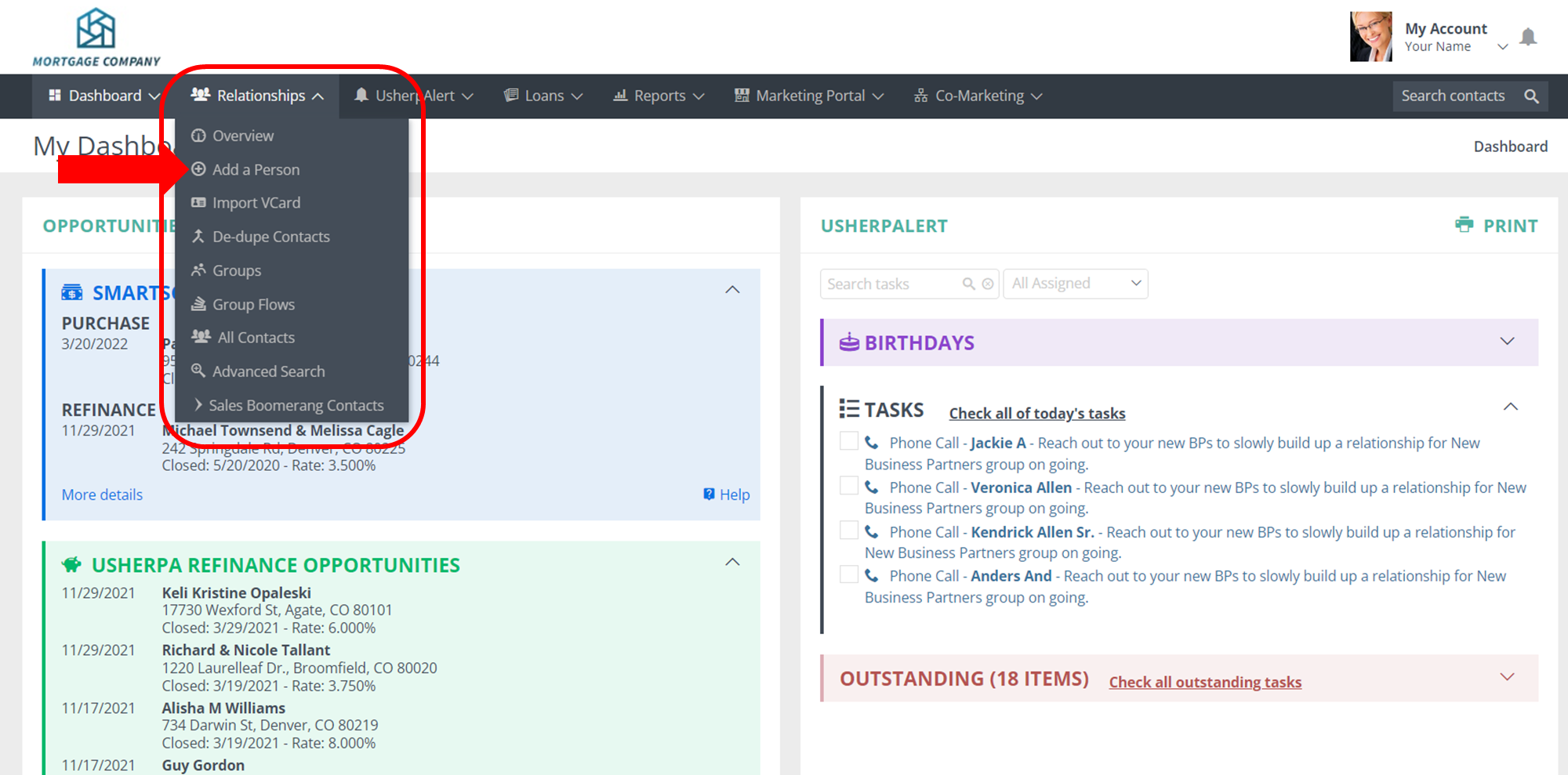The image size is (1568, 775).
Task: Click the notification bell icon
Action: click(1528, 37)
